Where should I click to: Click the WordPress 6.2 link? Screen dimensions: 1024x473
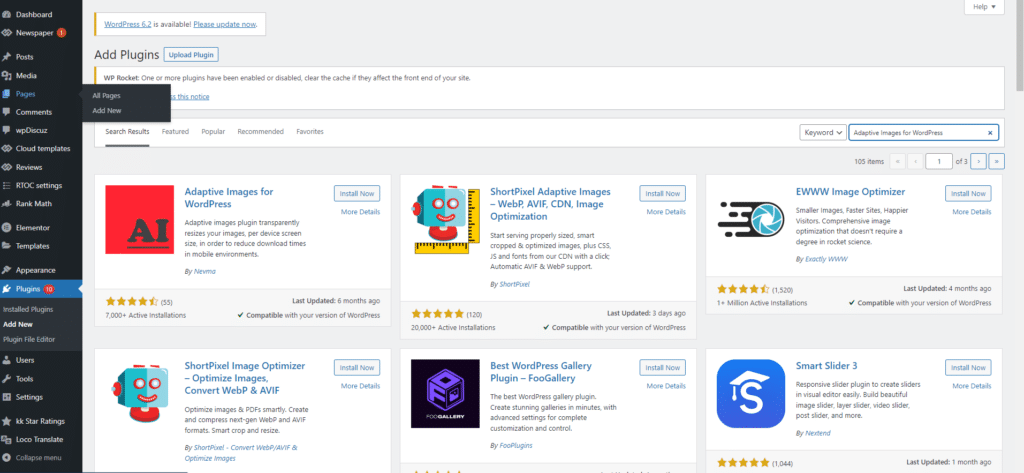pyautogui.click(x=127, y=25)
